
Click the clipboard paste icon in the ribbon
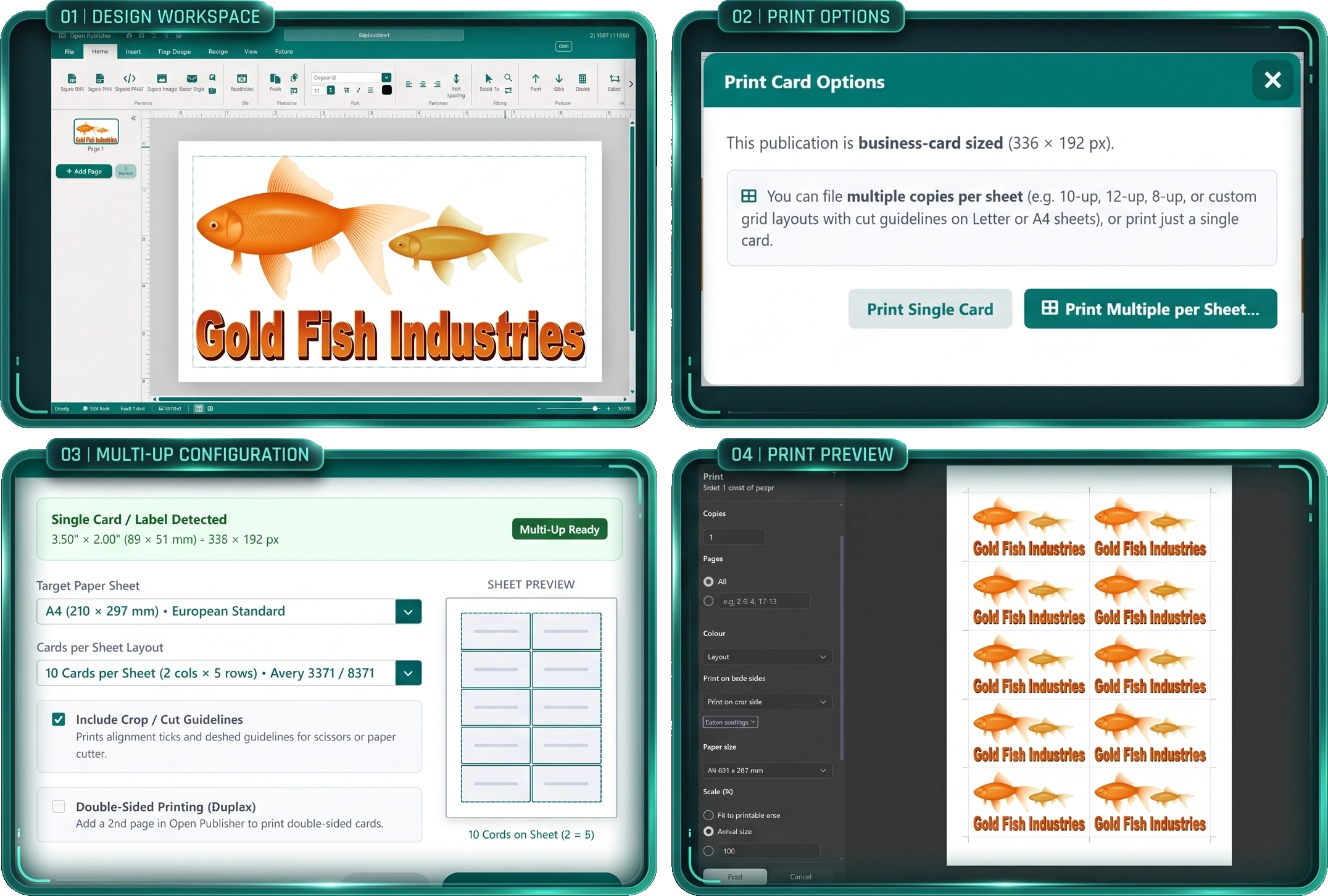pos(275,78)
